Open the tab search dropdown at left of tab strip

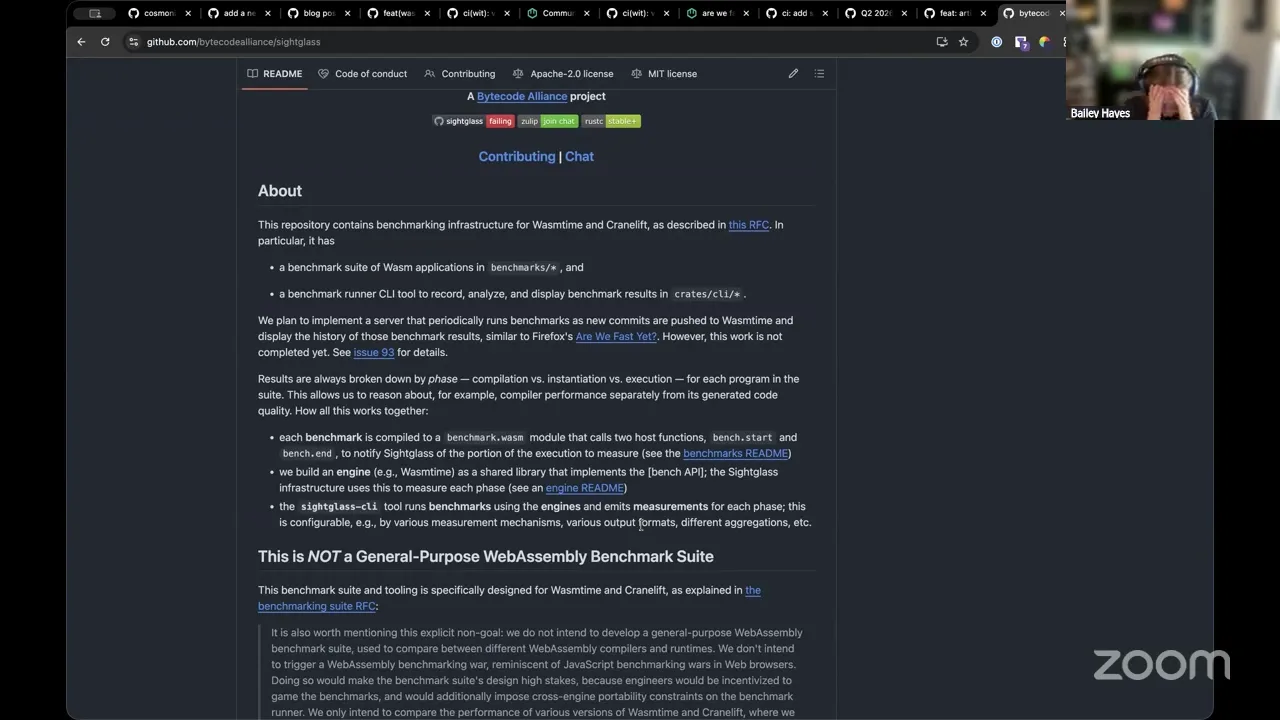click(95, 14)
